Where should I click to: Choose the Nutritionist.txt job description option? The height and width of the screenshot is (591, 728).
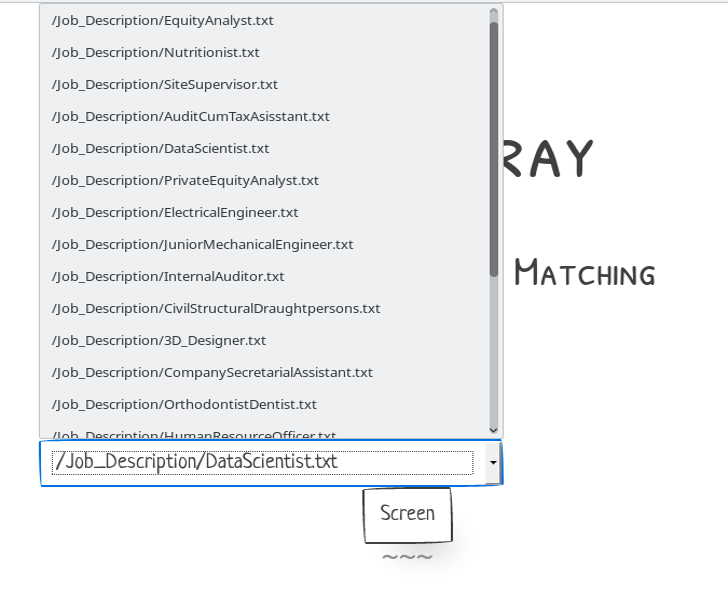[x=156, y=52]
